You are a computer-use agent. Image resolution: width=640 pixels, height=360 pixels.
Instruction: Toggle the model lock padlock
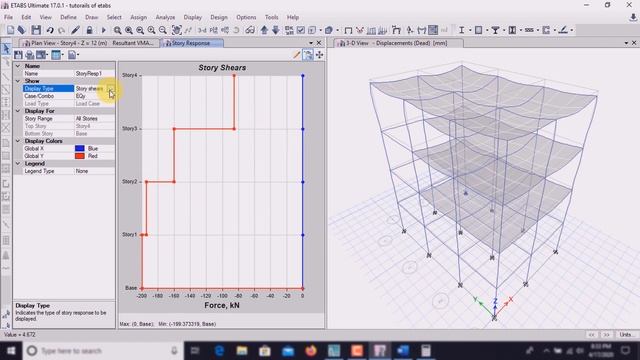pos(89,30)
